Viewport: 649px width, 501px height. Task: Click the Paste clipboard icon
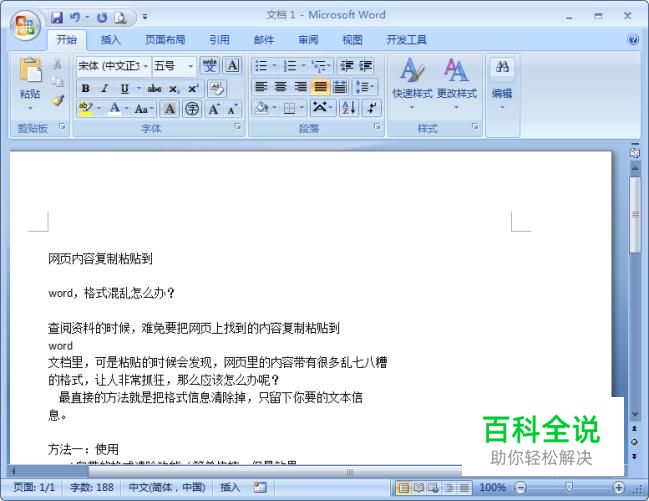30,70
